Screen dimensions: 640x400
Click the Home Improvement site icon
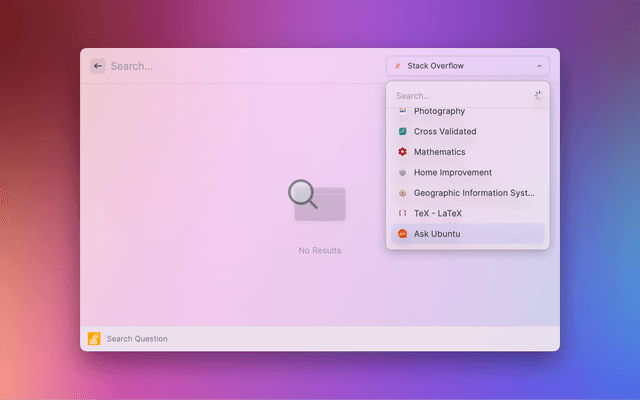point(402,172)
